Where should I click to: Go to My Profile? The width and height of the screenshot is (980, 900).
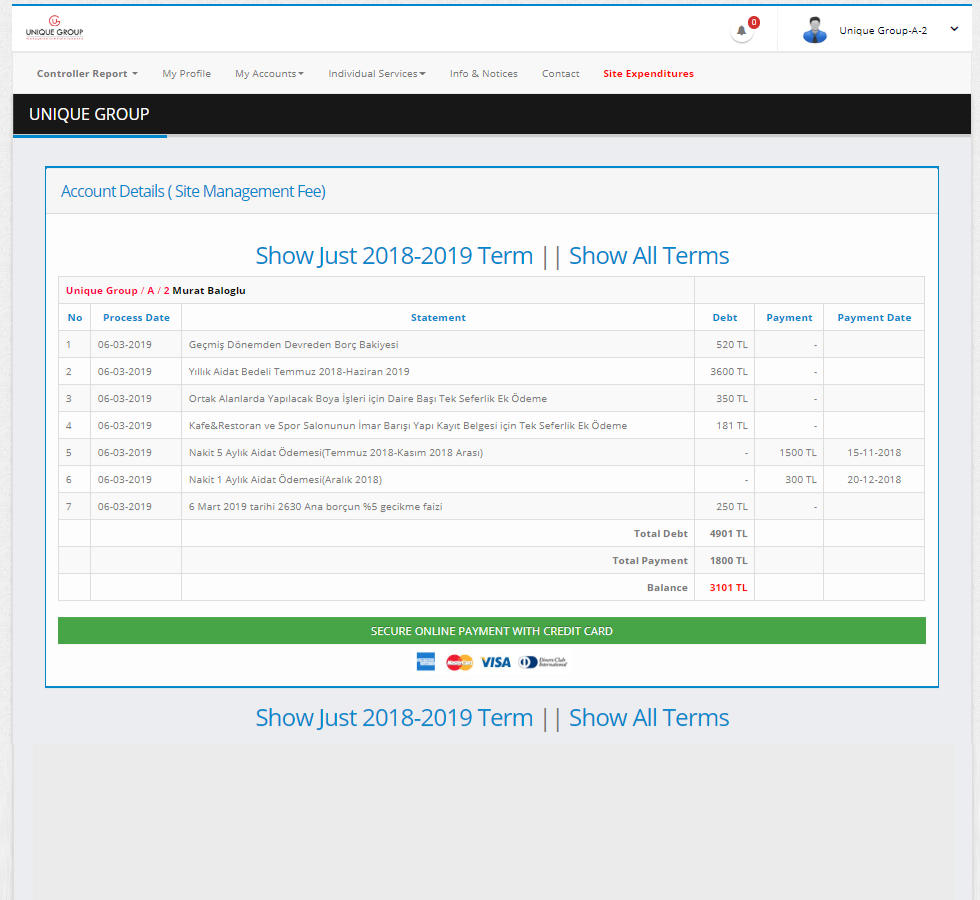186,74
